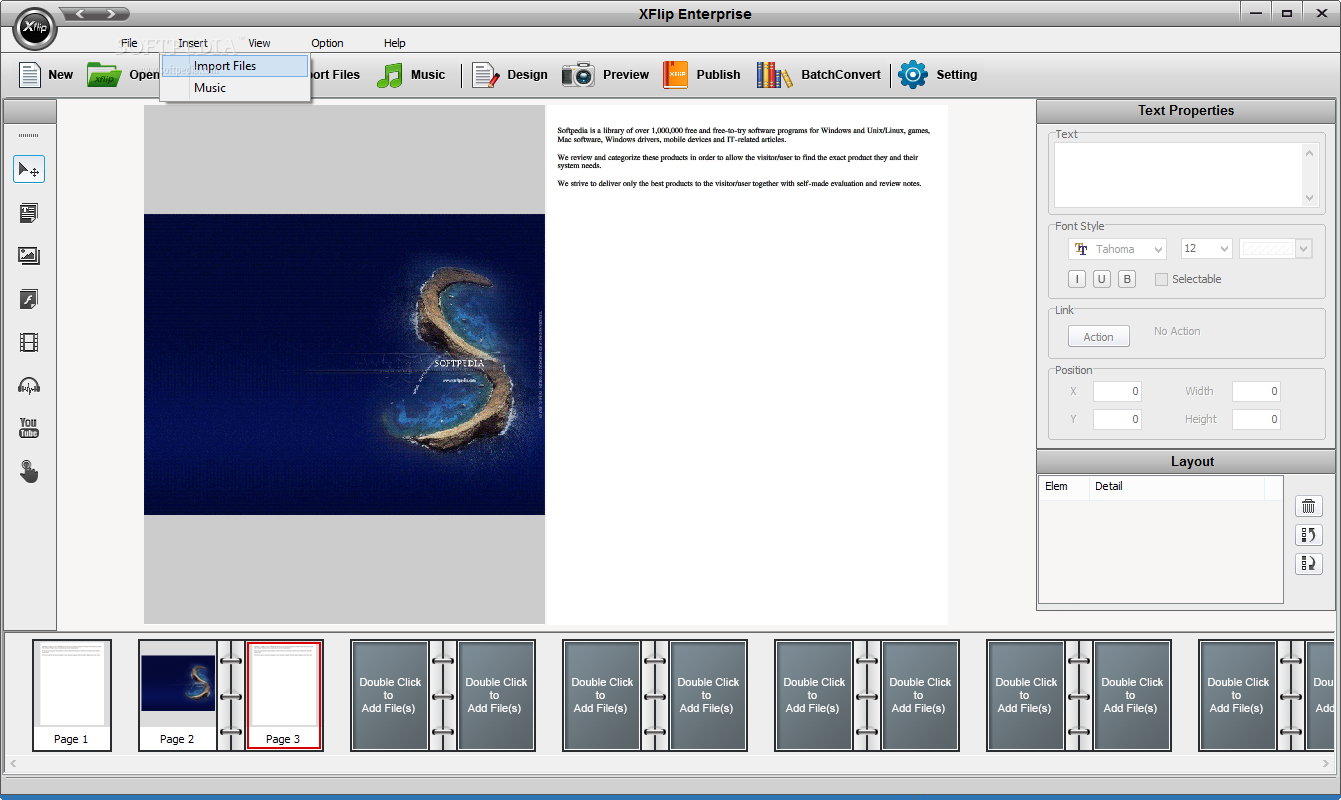Toggle bold with the B button
The width and height of the screenshot is (1341, 800).
click(1127, 279)
